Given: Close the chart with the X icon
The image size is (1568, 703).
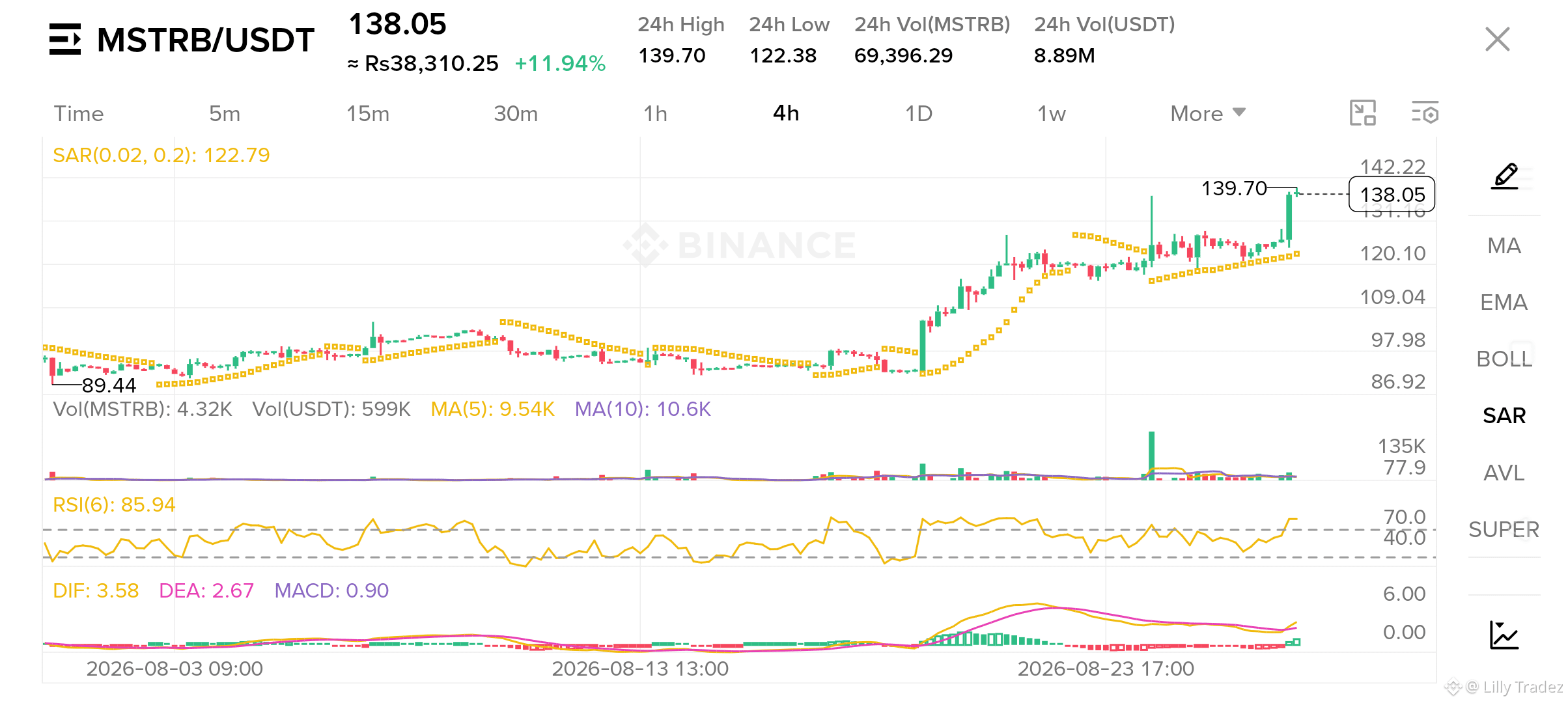Looking at the screenshot, I should (1497, 39).
